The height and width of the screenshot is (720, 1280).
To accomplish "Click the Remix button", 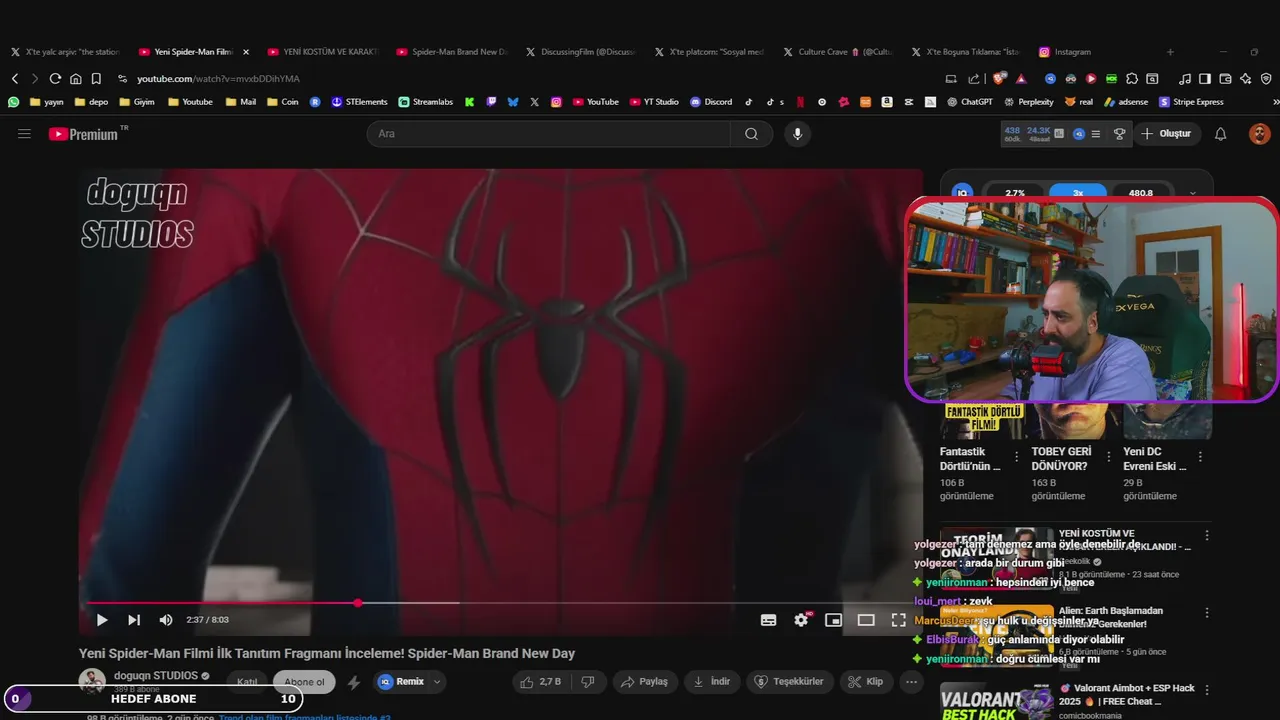I will click(x=401, y=682).
